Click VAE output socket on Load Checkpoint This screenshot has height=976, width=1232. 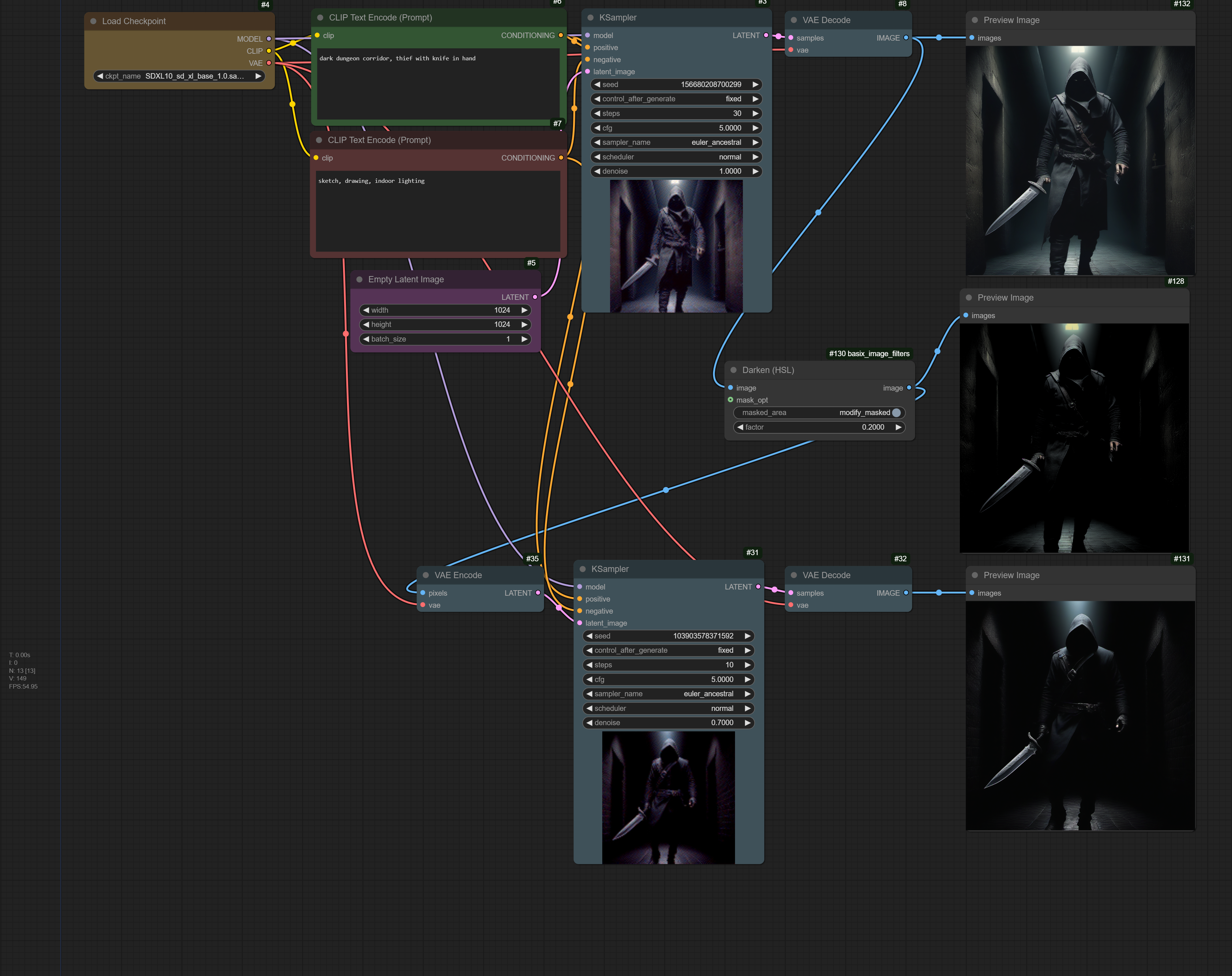pyautogui.click(x=268, y=63)
